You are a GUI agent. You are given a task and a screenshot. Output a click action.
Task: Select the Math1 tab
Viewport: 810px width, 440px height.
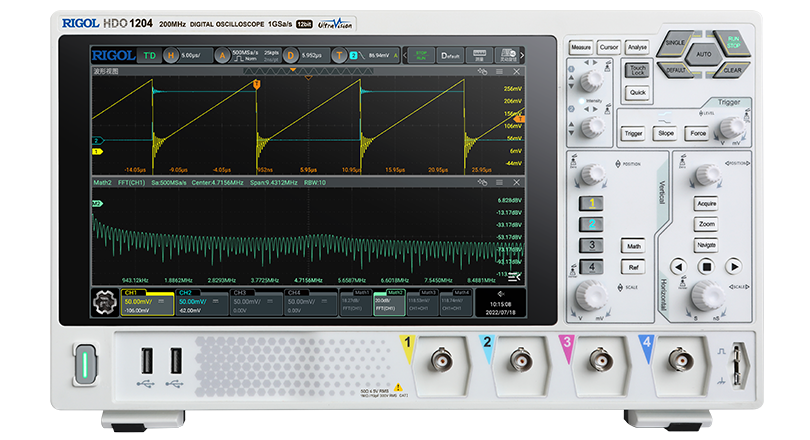[355, 302]
